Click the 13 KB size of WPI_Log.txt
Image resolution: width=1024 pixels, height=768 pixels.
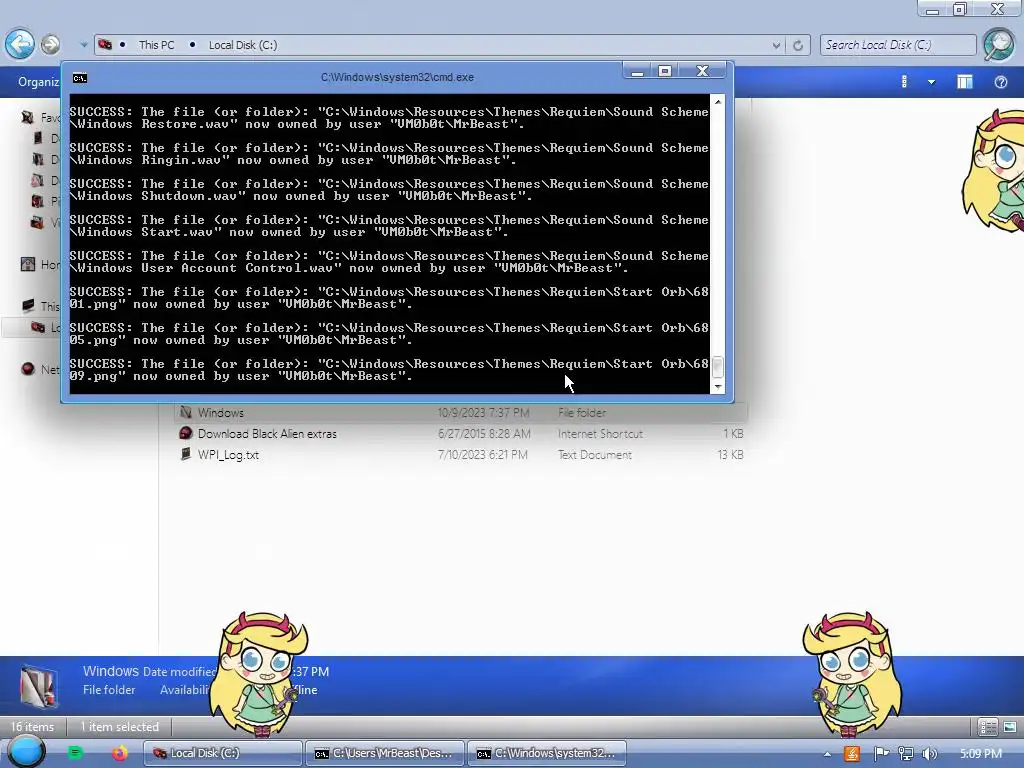[x=730, y=455]
